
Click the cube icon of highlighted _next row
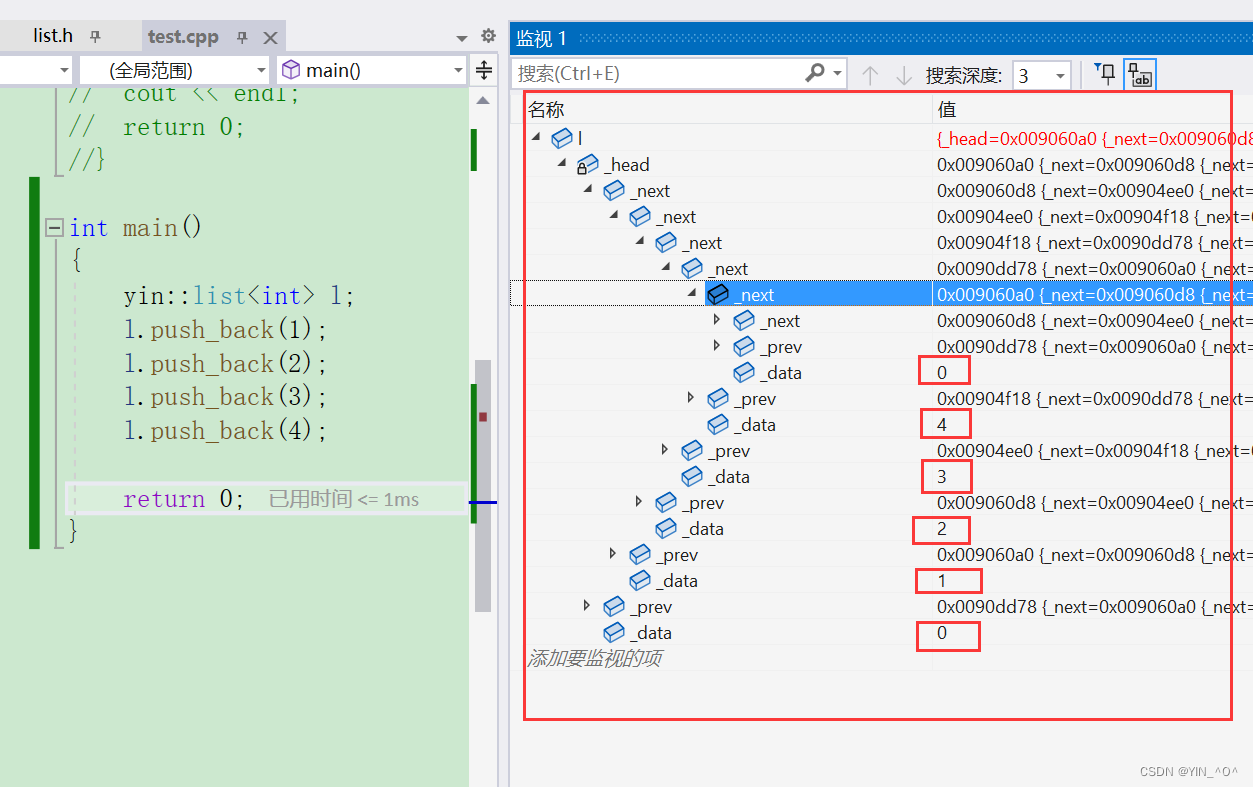[718, 294]
